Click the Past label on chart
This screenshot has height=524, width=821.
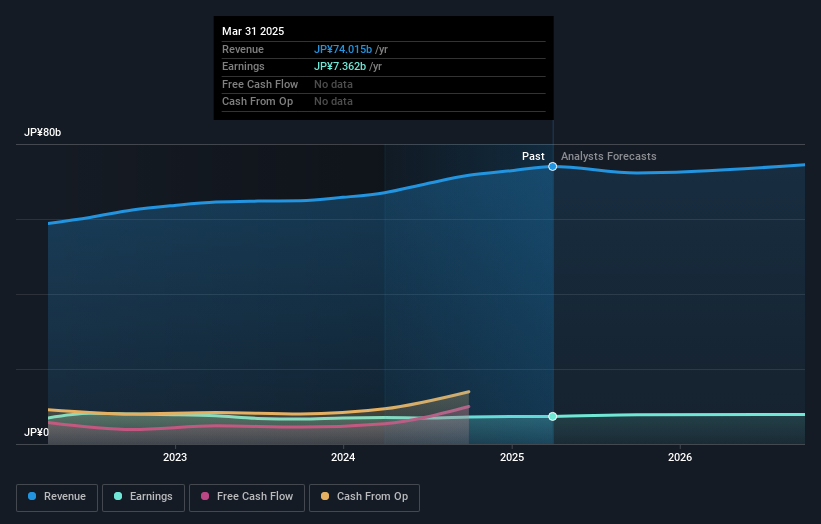click(533, 156)
